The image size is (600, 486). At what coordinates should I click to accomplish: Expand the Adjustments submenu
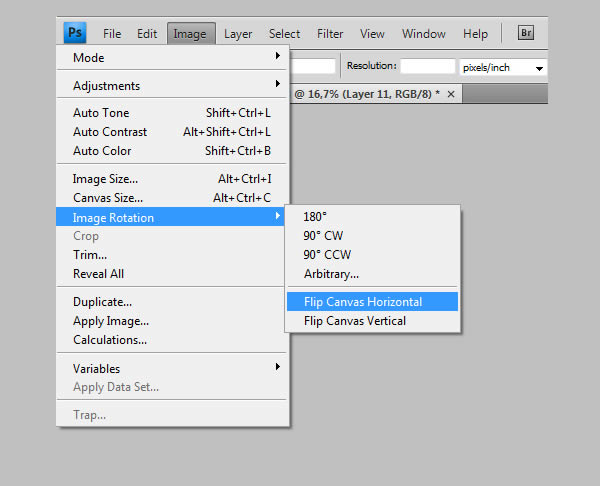[171, 85]
